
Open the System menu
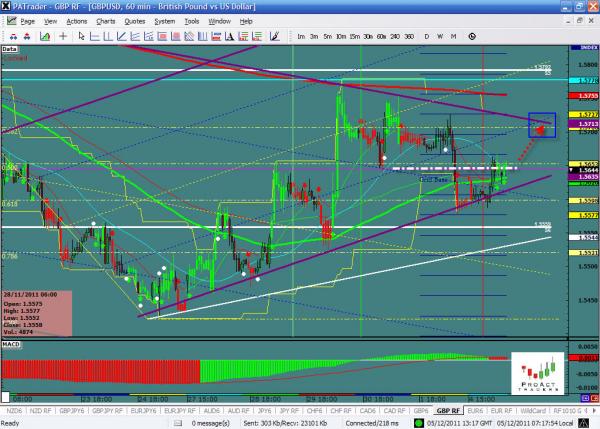[167, 20]
